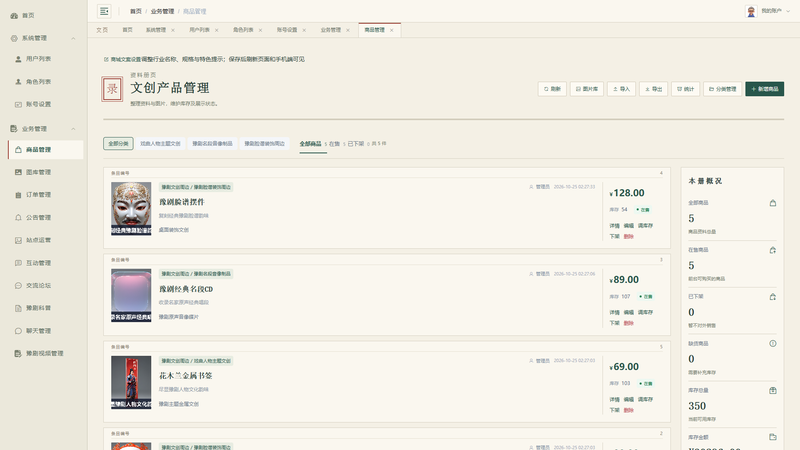This screenshot has height=450, width=800.
Task: Open 豫剧脸谱摆件 product thumbnail
Action: pos(131,209)
